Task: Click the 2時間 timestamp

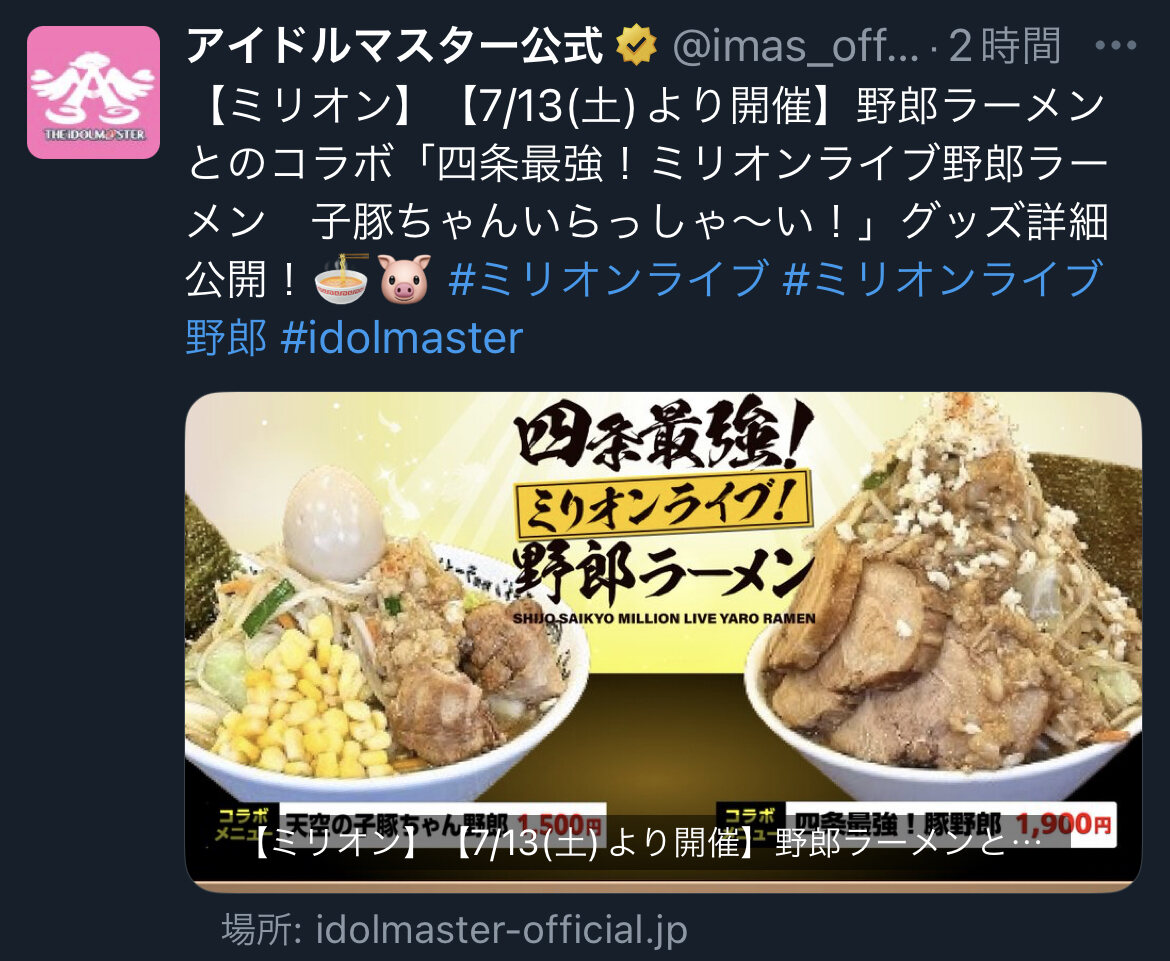Action: (1004, 46)
